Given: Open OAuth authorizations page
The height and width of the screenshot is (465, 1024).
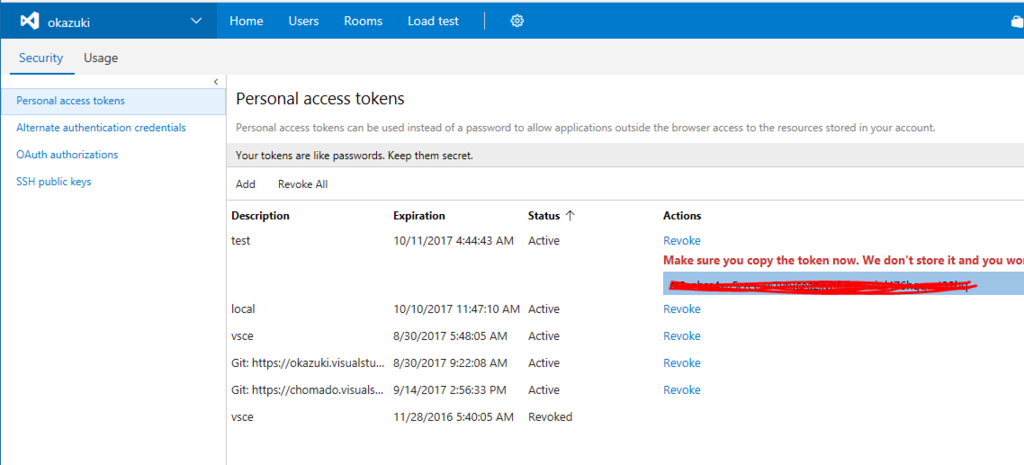Looking at the screenshot, I should point(67,155).
